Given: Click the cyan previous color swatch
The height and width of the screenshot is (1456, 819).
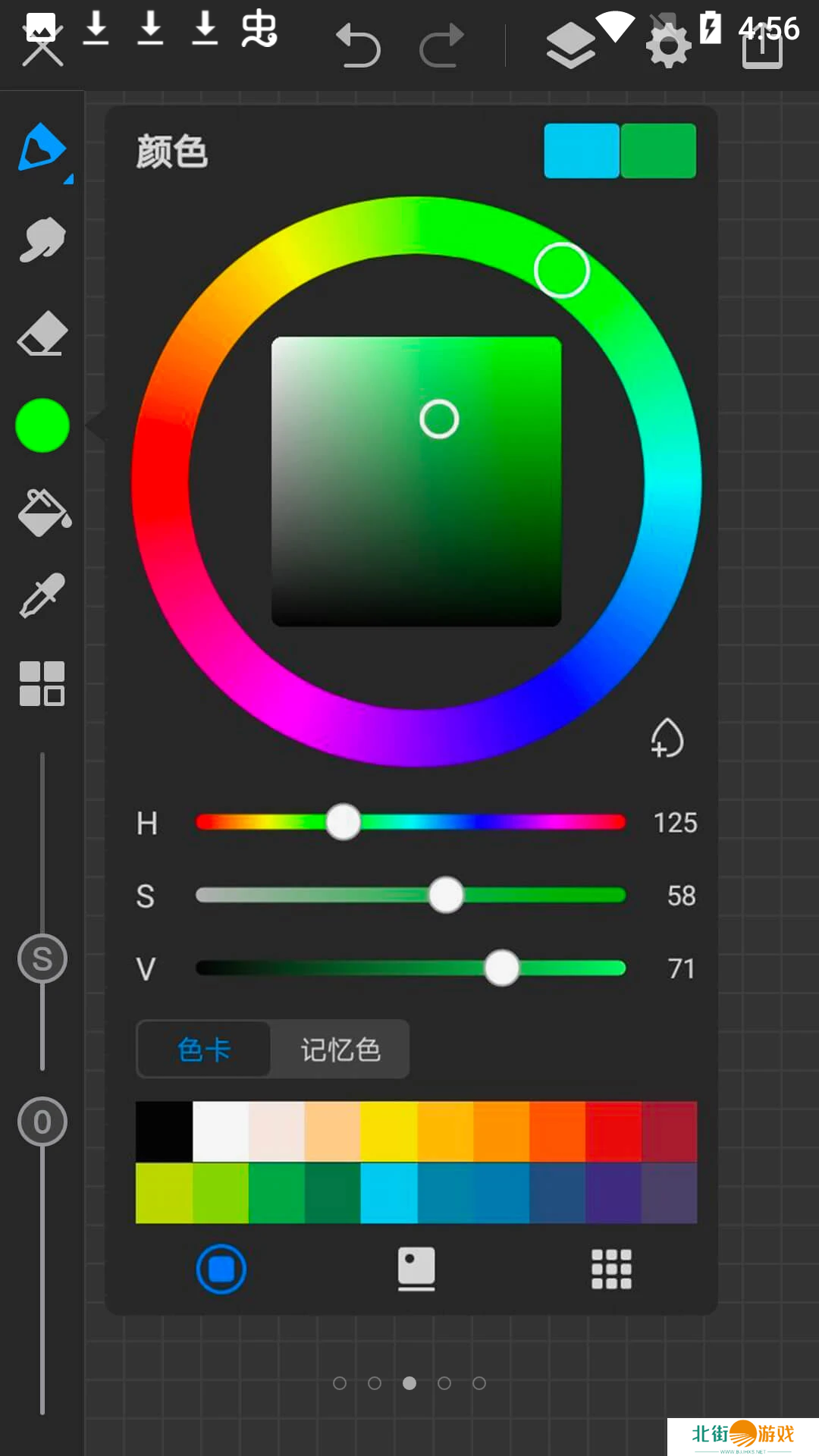Looking at the screenshot, I should coord(582,151).
